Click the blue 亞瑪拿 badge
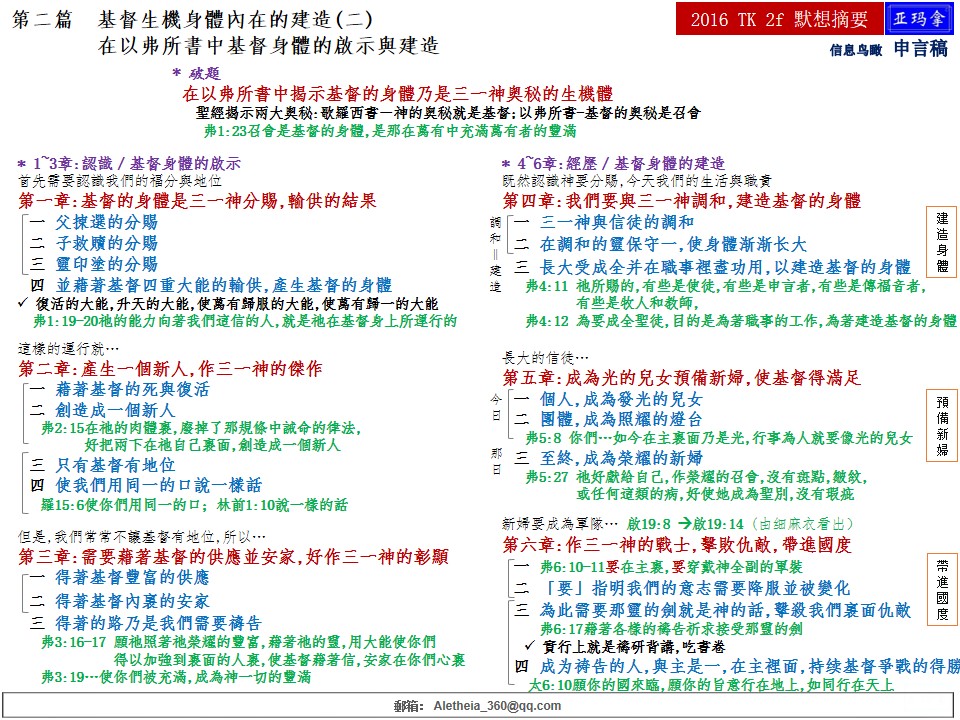The image size is (960, 720). tap(920, 18)
